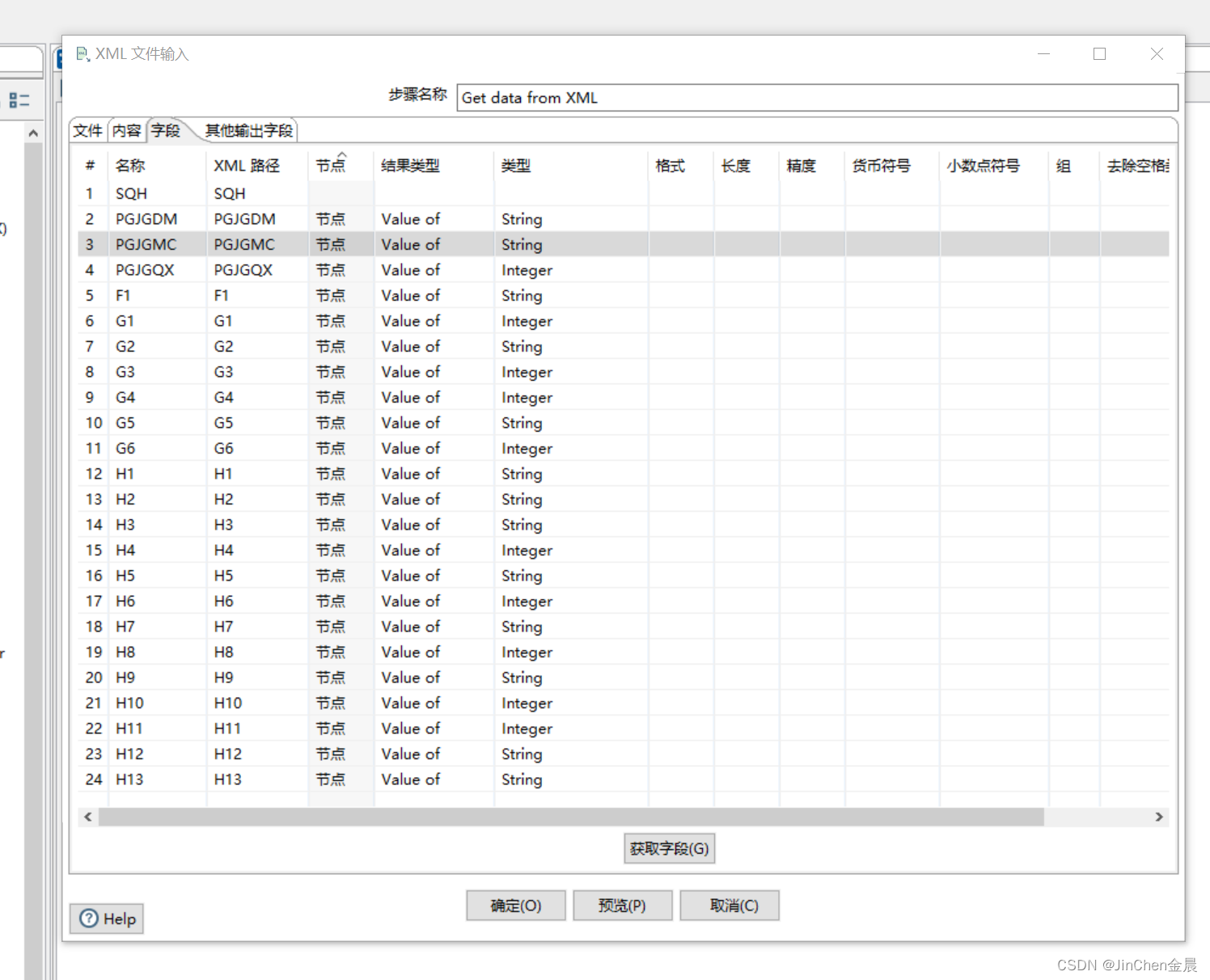Select row 1 name cell SQH
1210x980 pixels.
[x=157, y=194]
